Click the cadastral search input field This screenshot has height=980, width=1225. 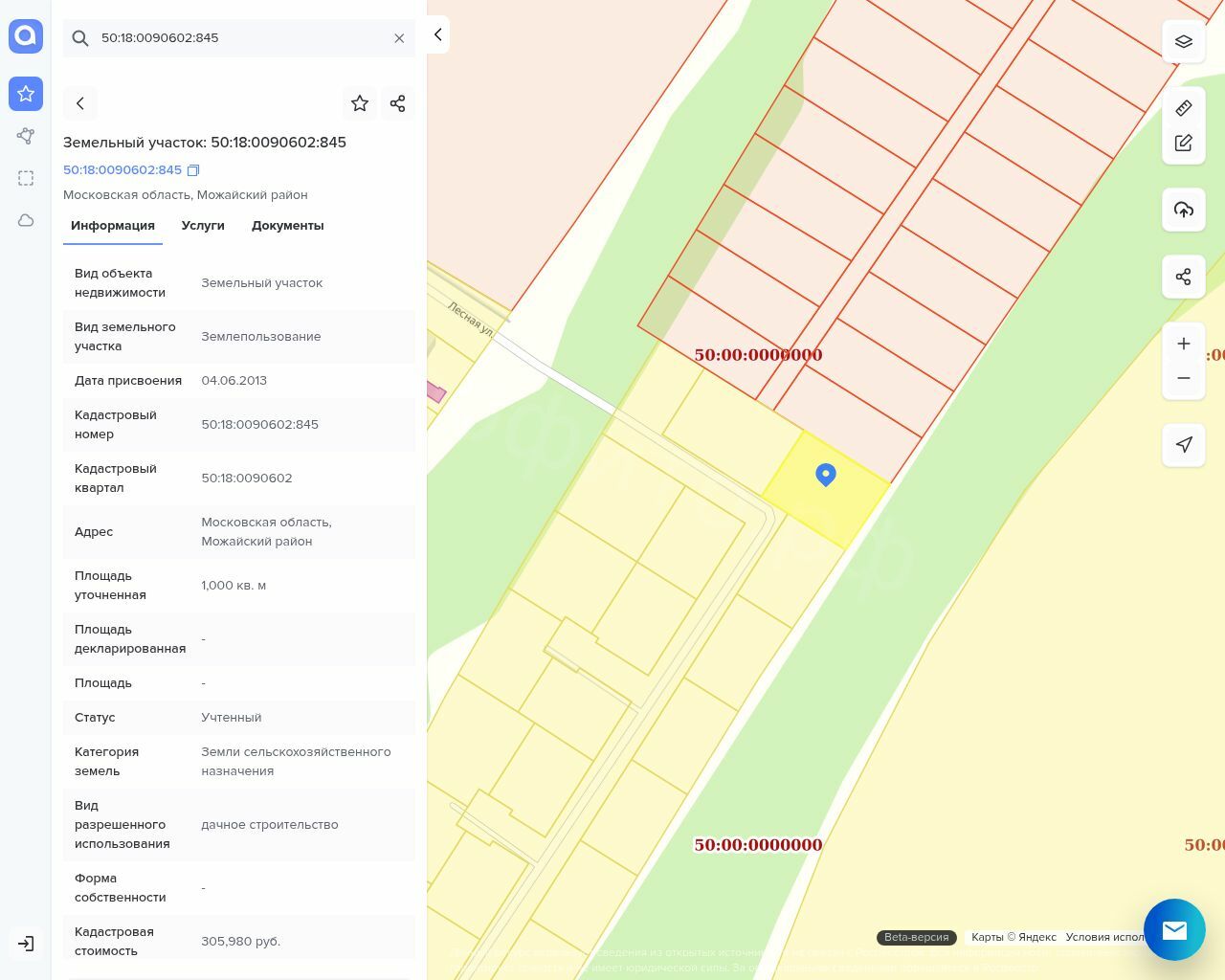[239, 38]
